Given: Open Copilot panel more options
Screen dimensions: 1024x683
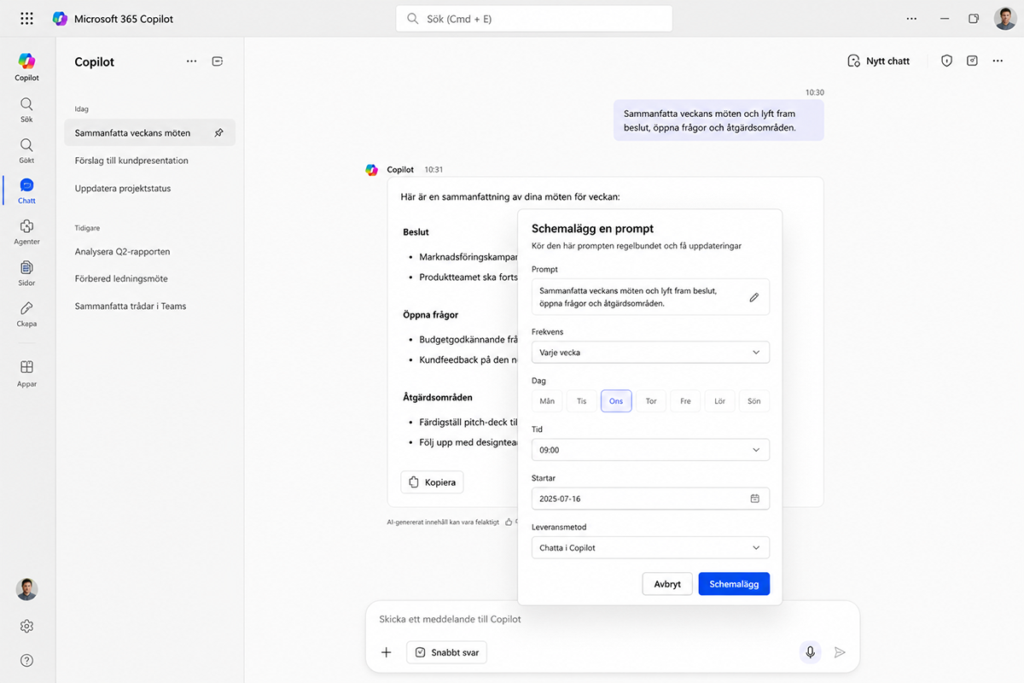Looking at the screenshot, I should click(191, 61).
